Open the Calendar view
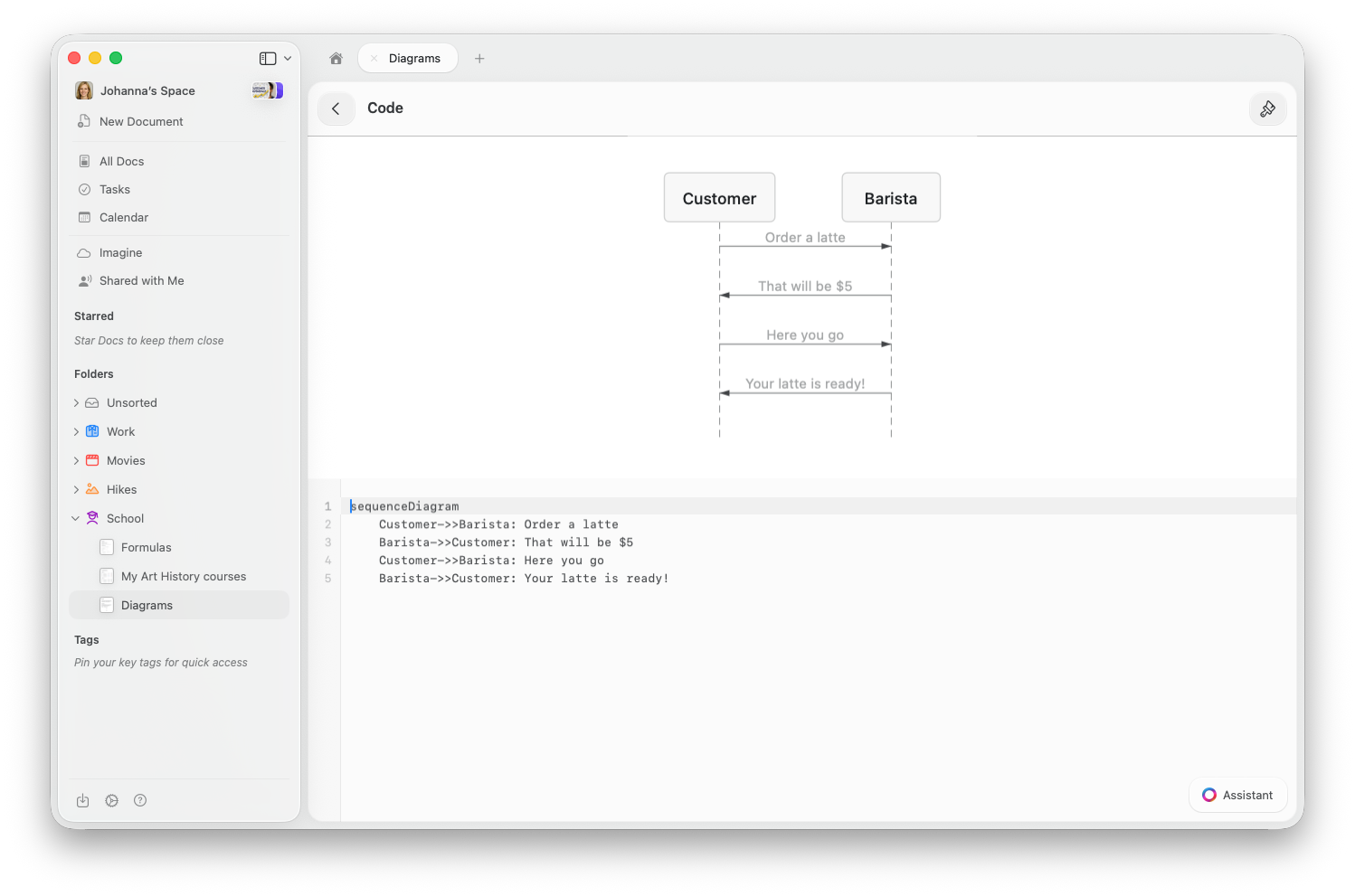1355x896 pixels. tap(123, 217)
